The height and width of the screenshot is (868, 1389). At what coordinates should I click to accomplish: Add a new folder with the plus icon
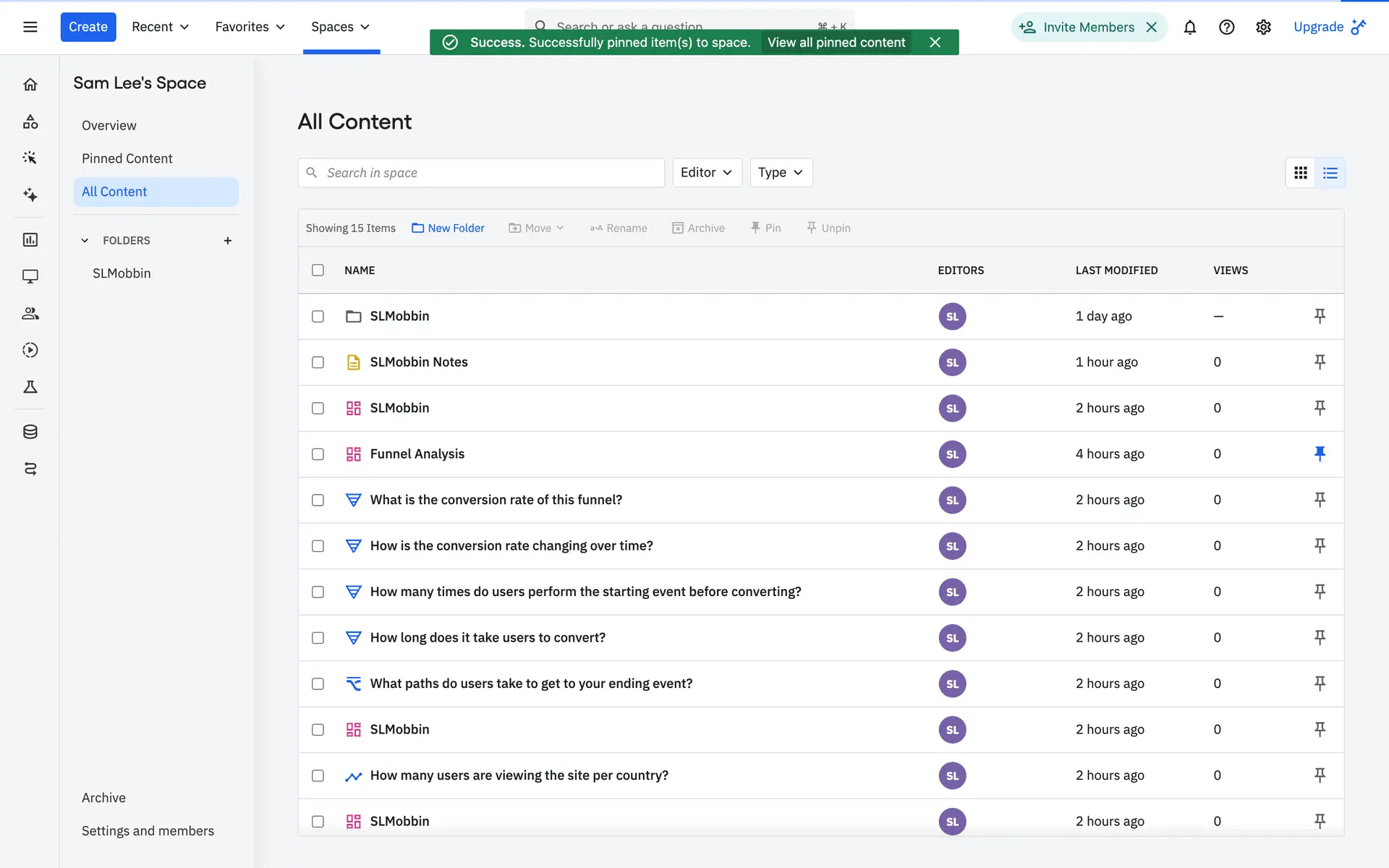[x=227, y=241]
